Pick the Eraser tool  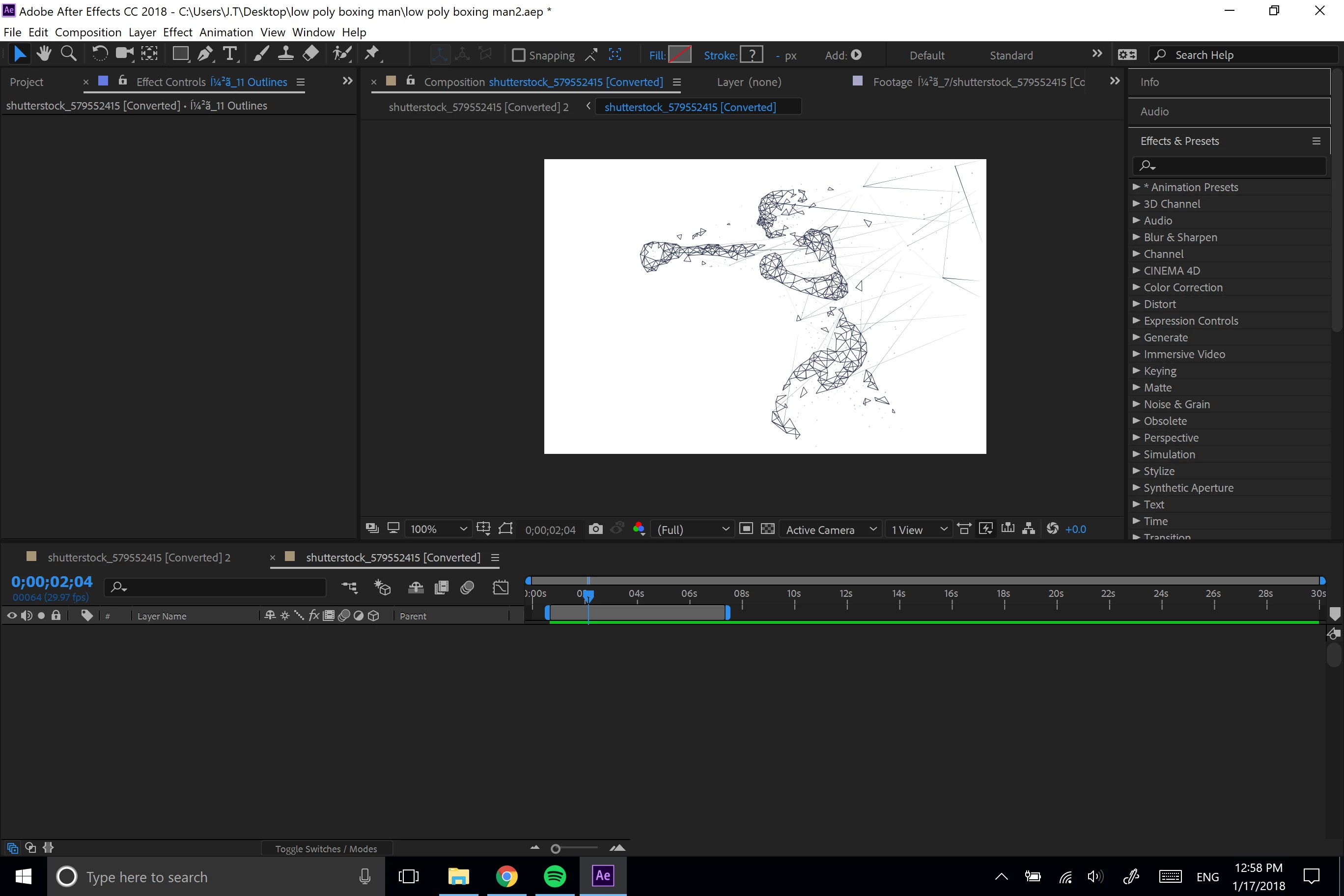310,55
